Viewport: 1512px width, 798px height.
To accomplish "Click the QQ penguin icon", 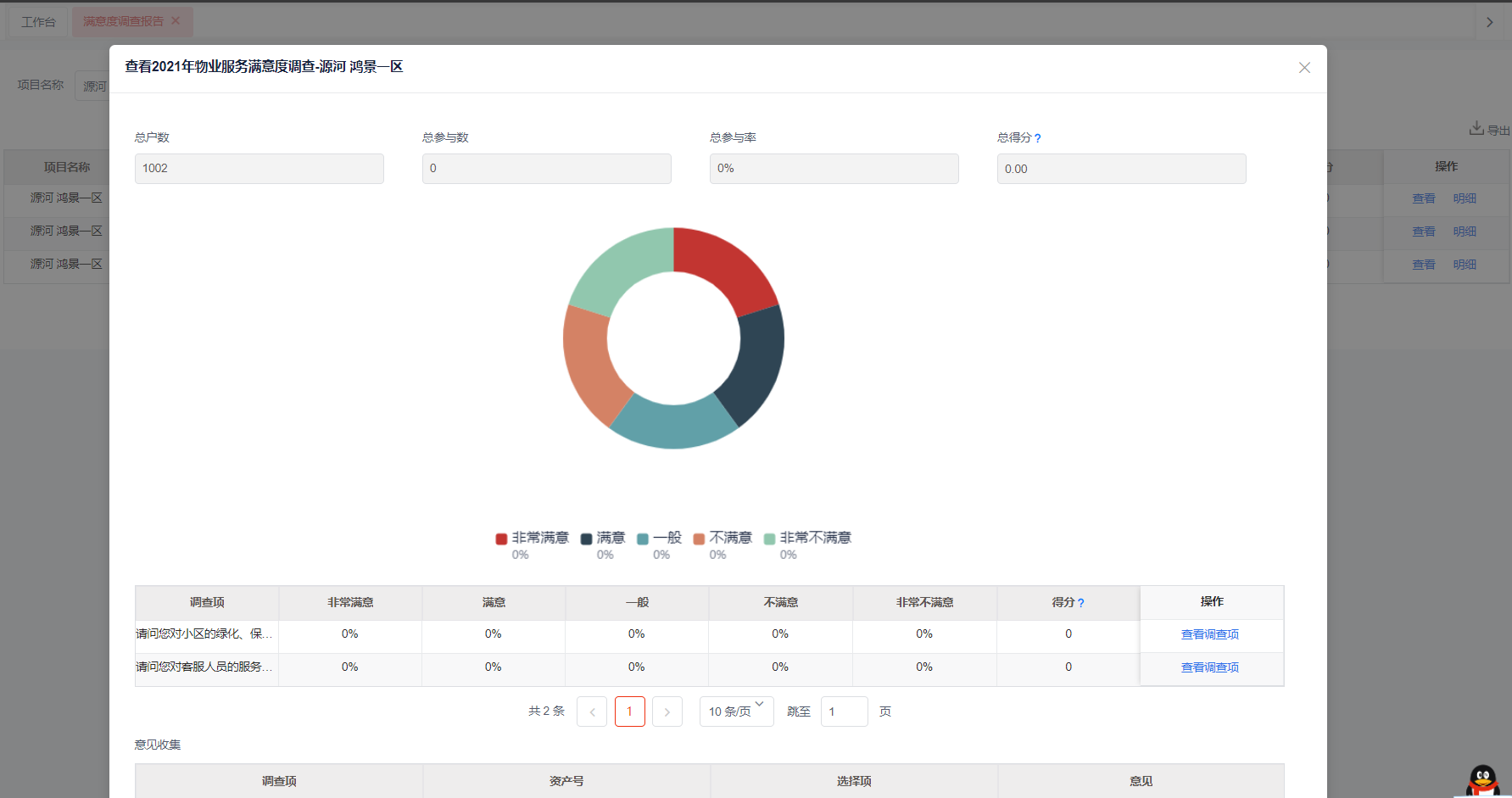I will (x=1482, y=781).
